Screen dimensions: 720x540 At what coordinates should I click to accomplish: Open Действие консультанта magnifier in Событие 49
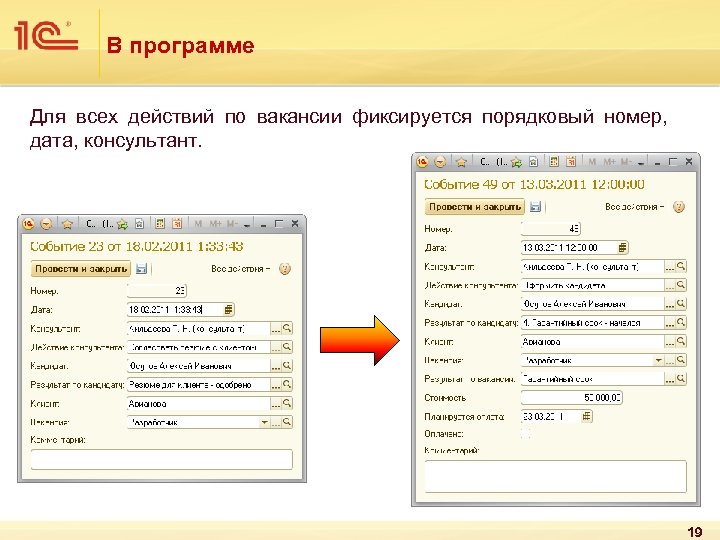pyautogui.click(x=681, y=285)
